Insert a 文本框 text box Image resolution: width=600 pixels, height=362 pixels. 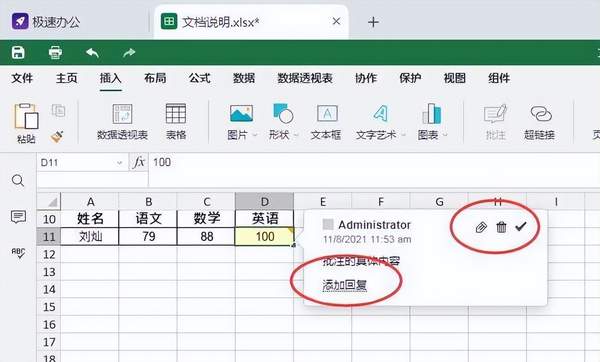coord(326,122)
